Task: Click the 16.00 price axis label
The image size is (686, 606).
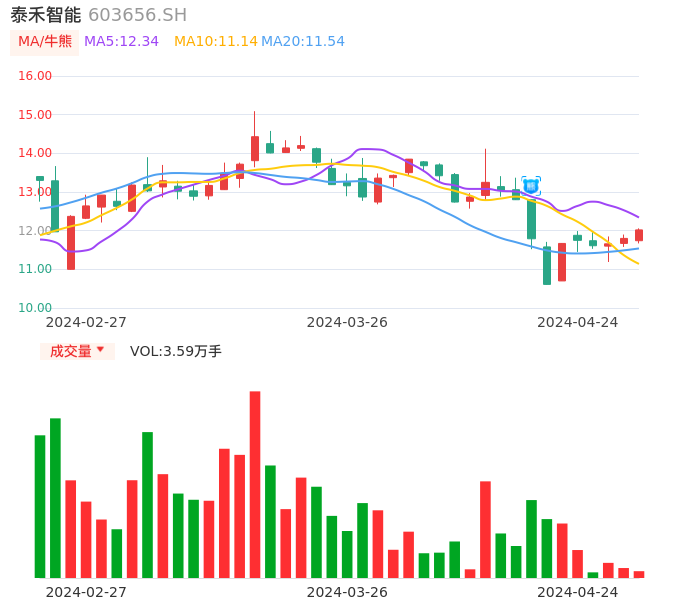Action: 35,76
